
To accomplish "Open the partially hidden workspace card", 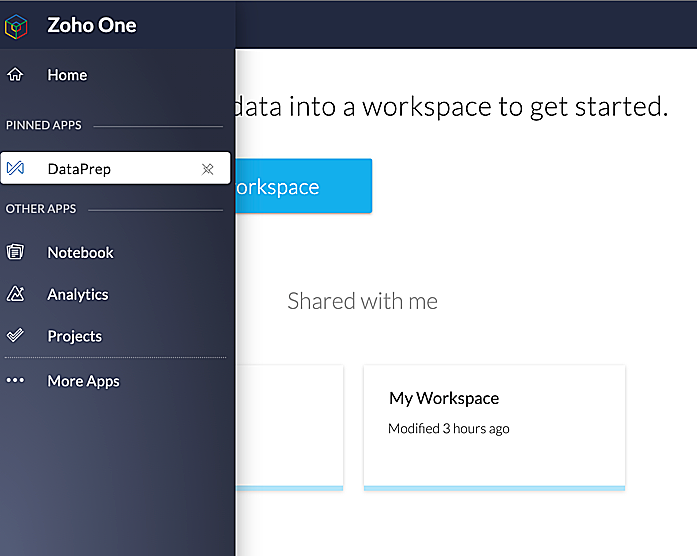I will 289,428.
